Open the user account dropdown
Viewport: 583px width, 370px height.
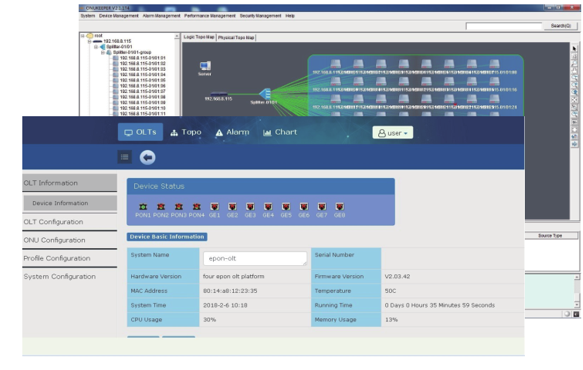pyautogui.click(x=393, y=133)
